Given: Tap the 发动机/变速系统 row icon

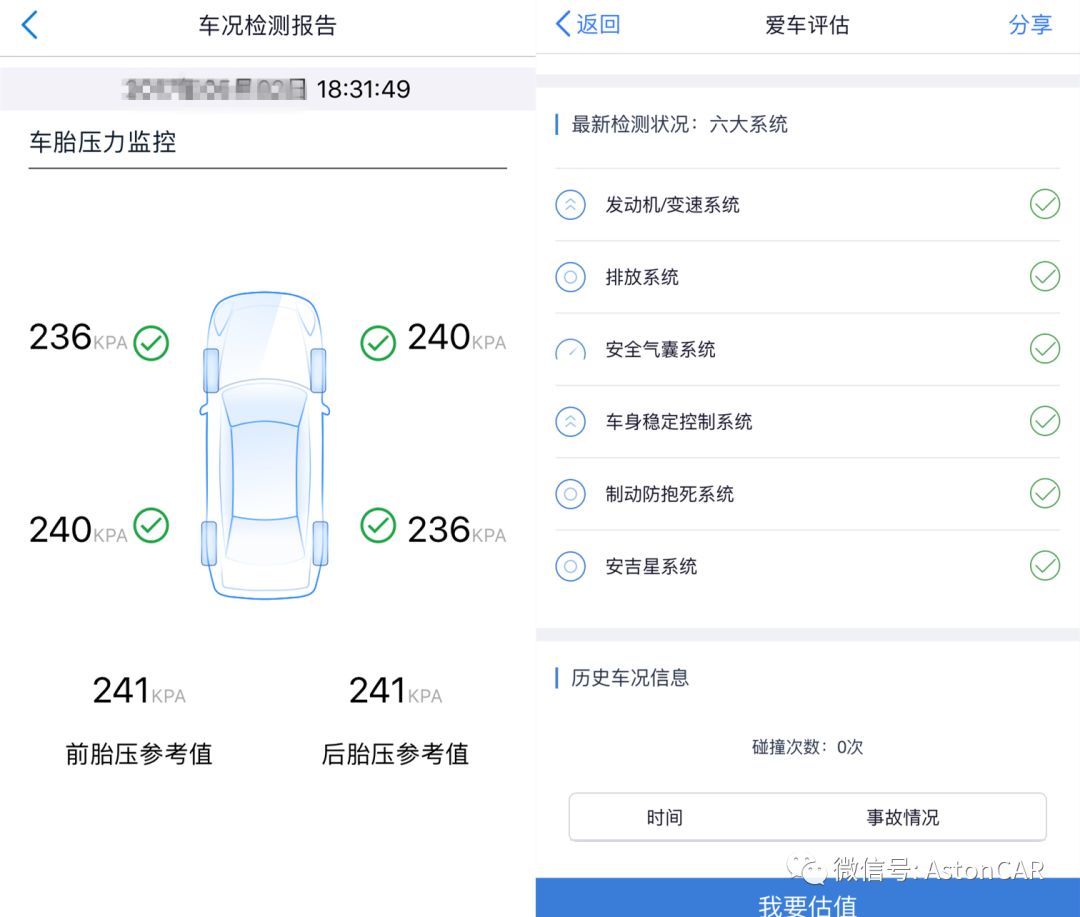Looking at the screenshot, I should (570, 205).
